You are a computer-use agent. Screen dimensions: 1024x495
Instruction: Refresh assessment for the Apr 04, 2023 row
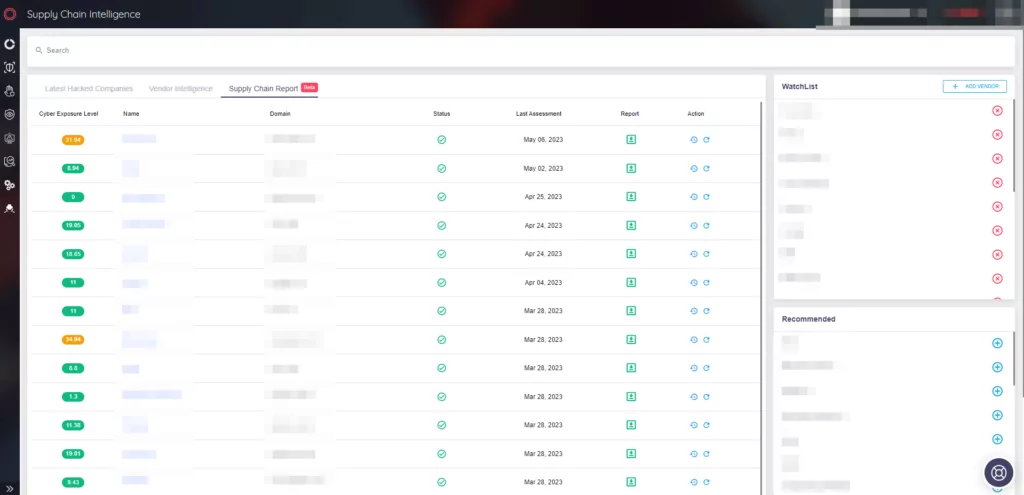[x=706, y=283]
